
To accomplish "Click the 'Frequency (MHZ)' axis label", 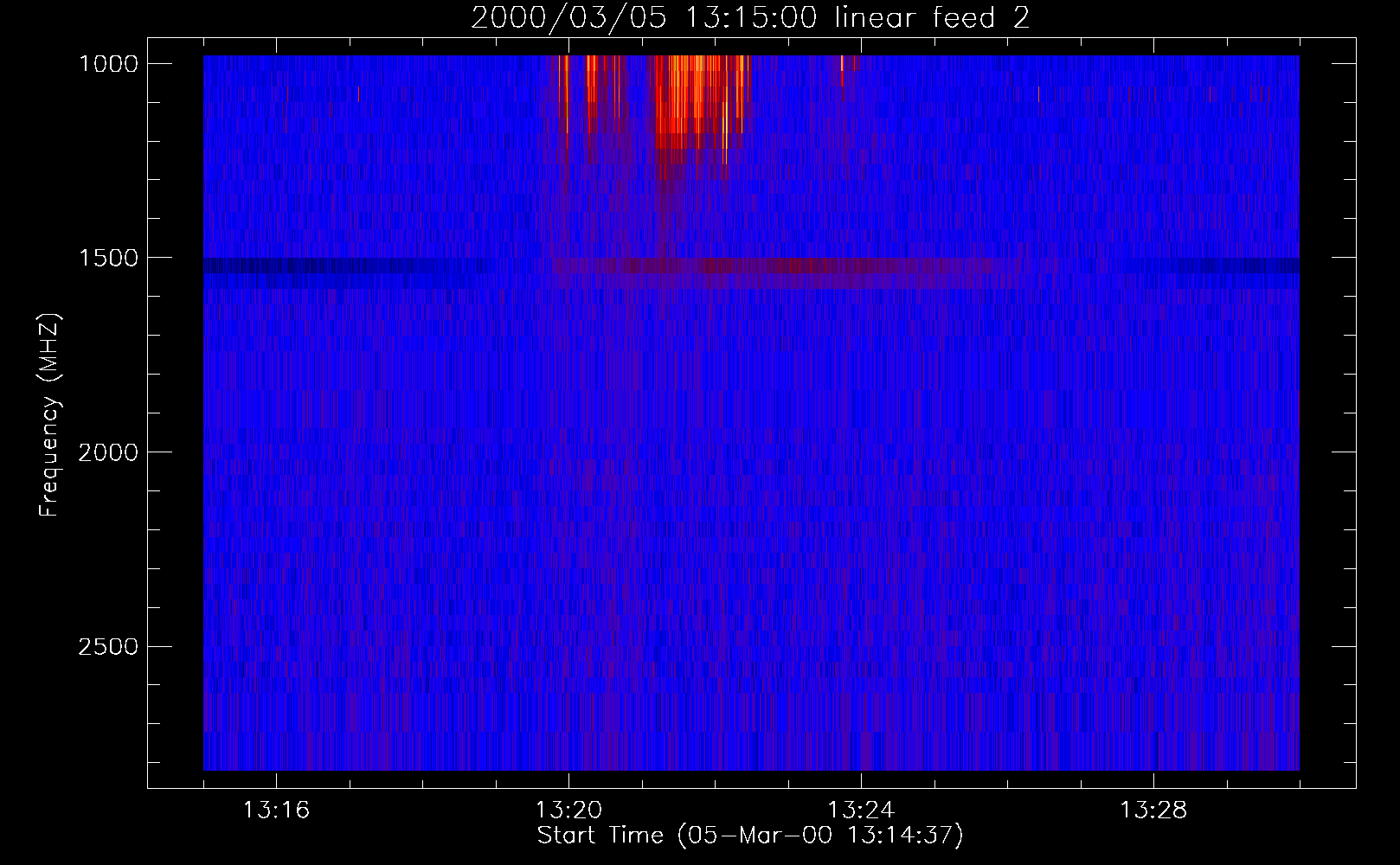I will pyautogui.click(x=50, y=415).
